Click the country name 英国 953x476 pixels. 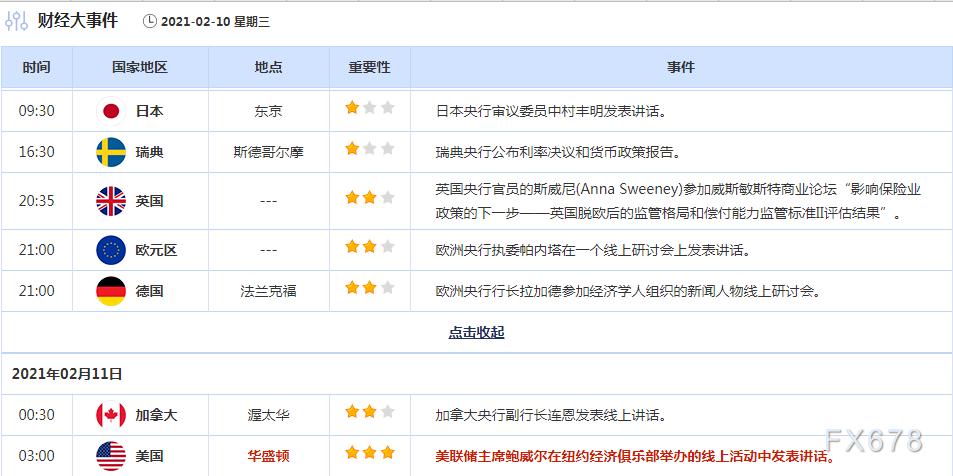[x=150, y=201]
